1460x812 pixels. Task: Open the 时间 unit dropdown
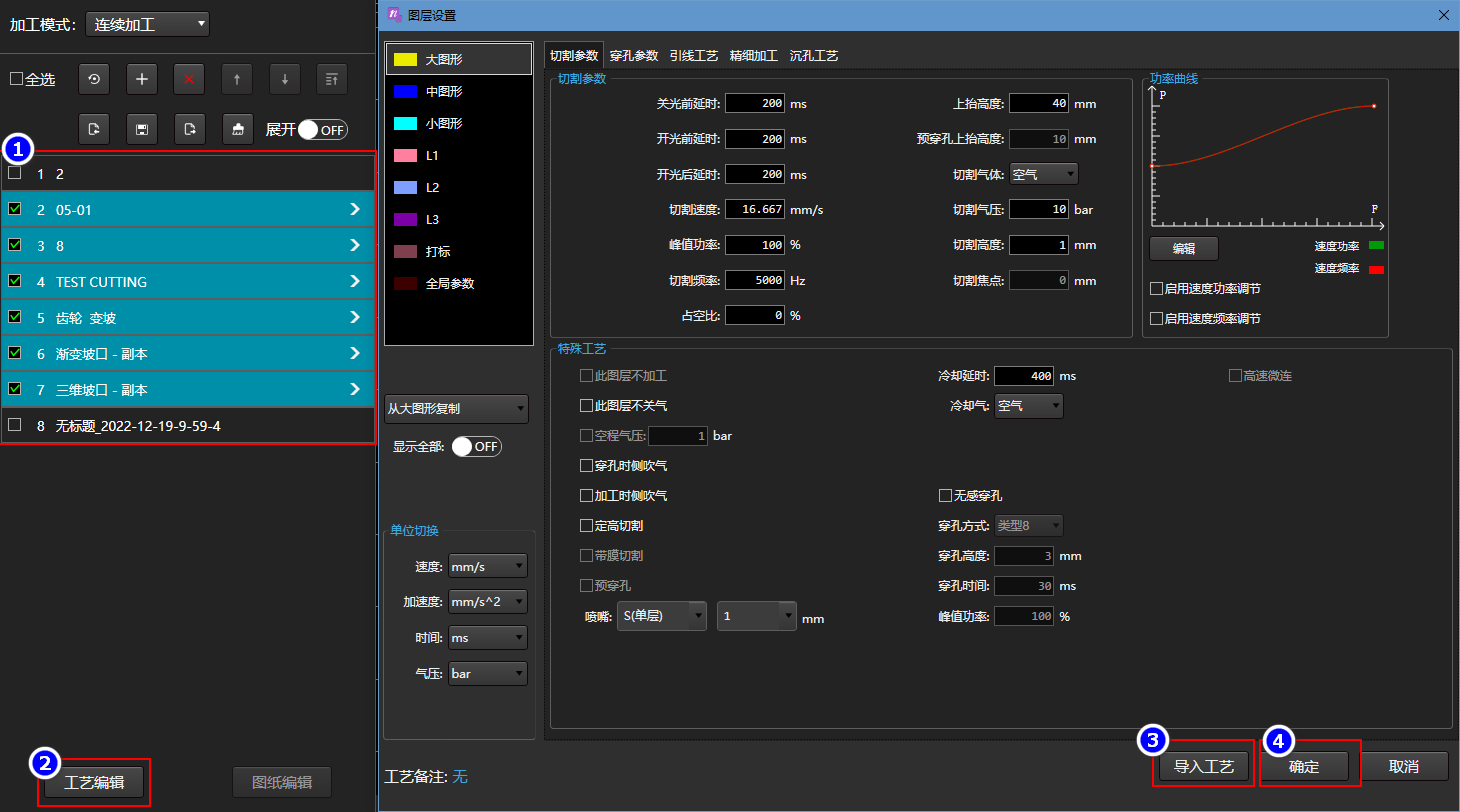[x=488, y=638]
